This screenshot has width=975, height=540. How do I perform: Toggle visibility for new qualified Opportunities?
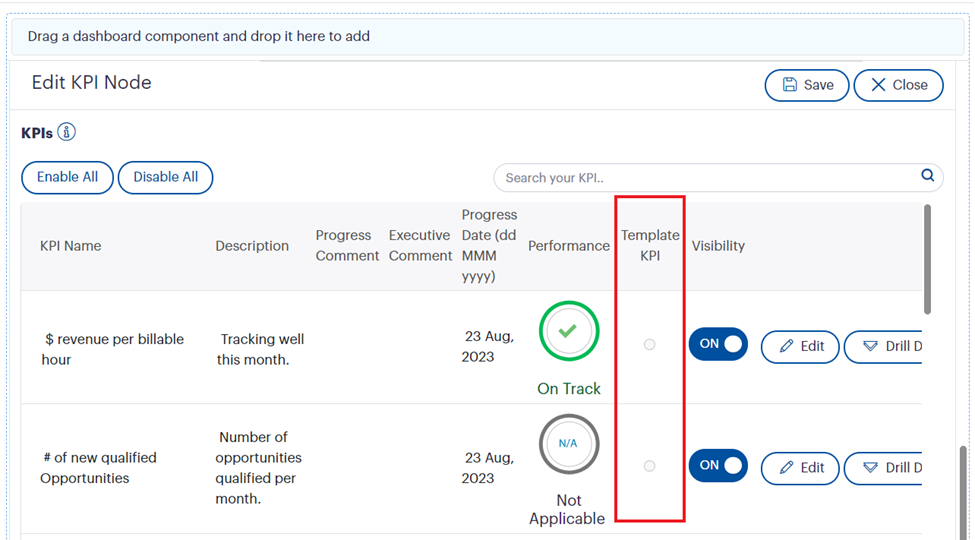[718, 466]
